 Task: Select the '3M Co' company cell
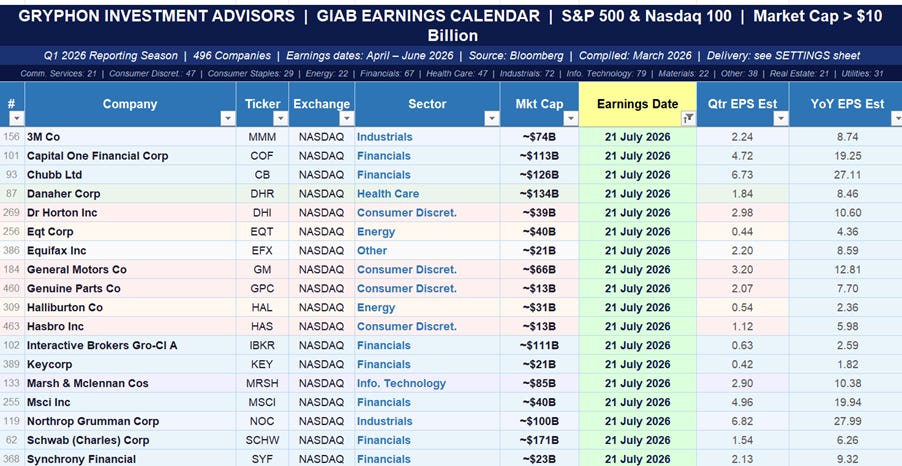click(130, 137)
